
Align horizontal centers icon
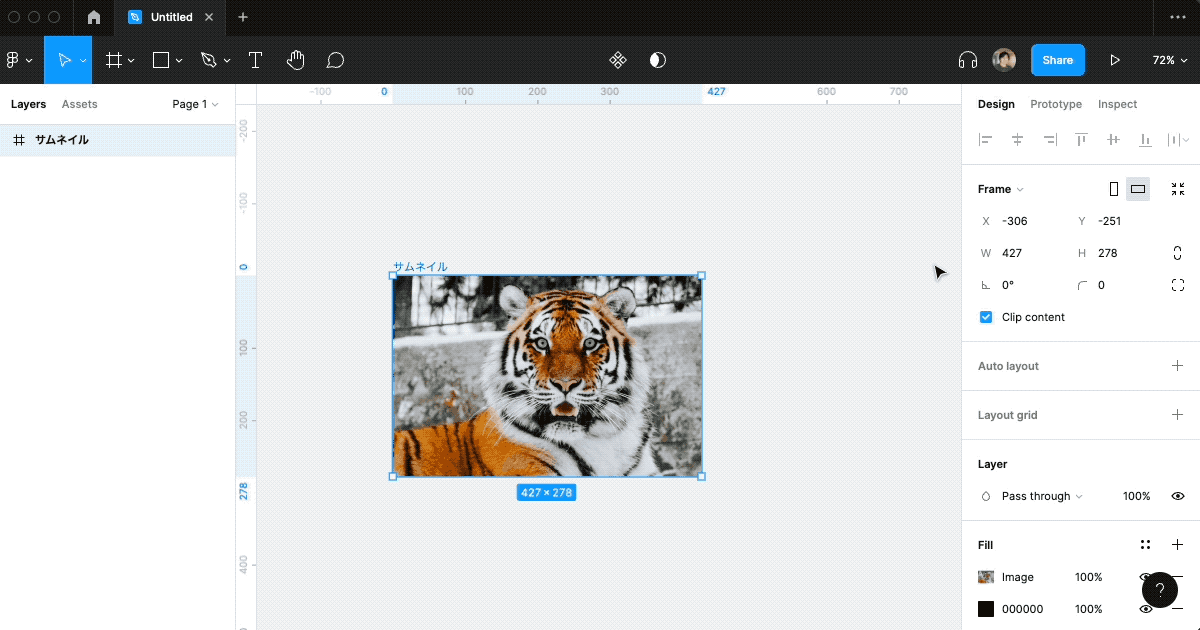click(x=1018, y=140)
